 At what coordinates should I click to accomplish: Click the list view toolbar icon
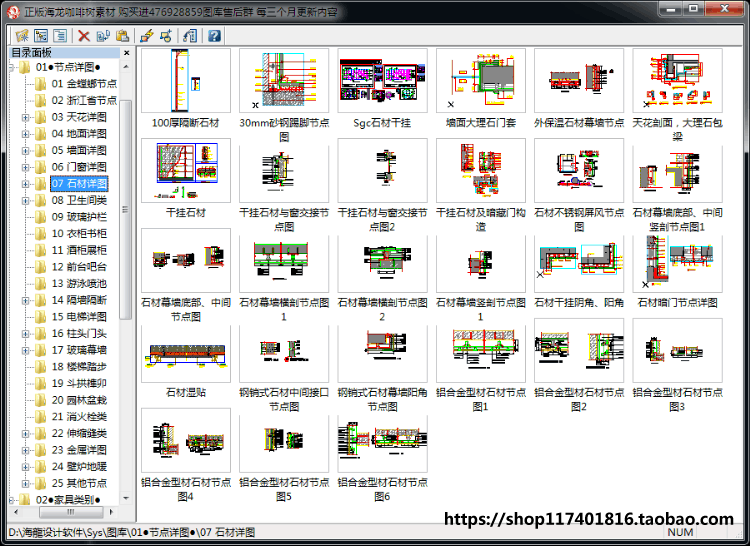click(x=60, y=35)
